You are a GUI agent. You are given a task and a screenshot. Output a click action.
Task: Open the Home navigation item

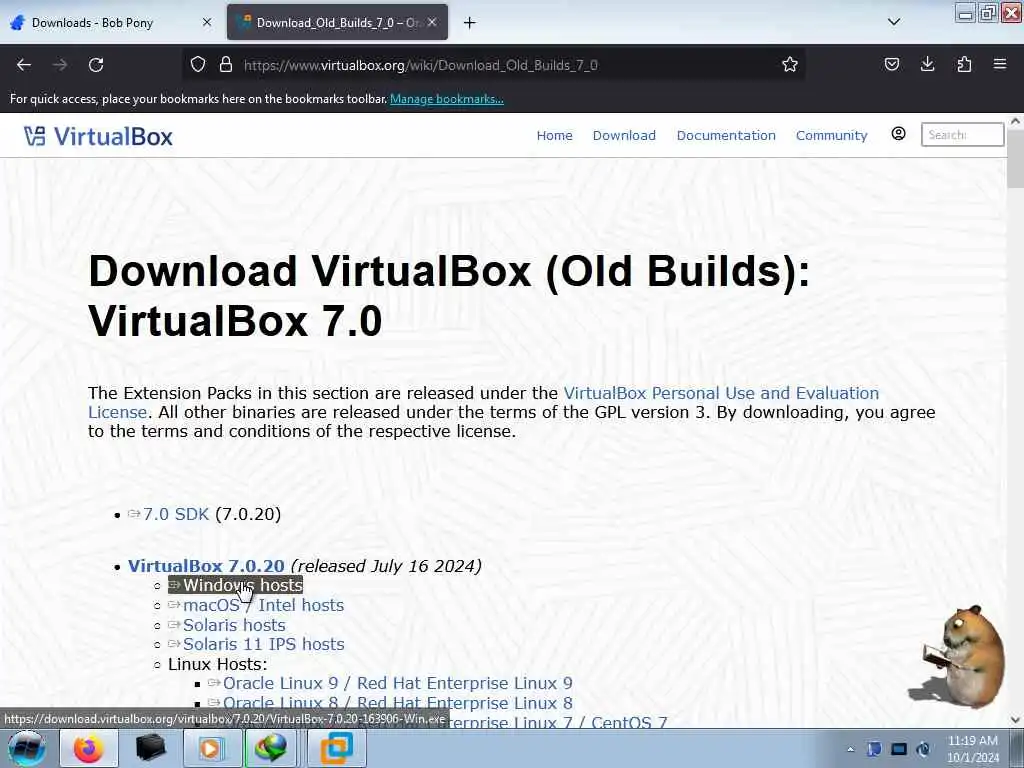click(x=554, y=136)
